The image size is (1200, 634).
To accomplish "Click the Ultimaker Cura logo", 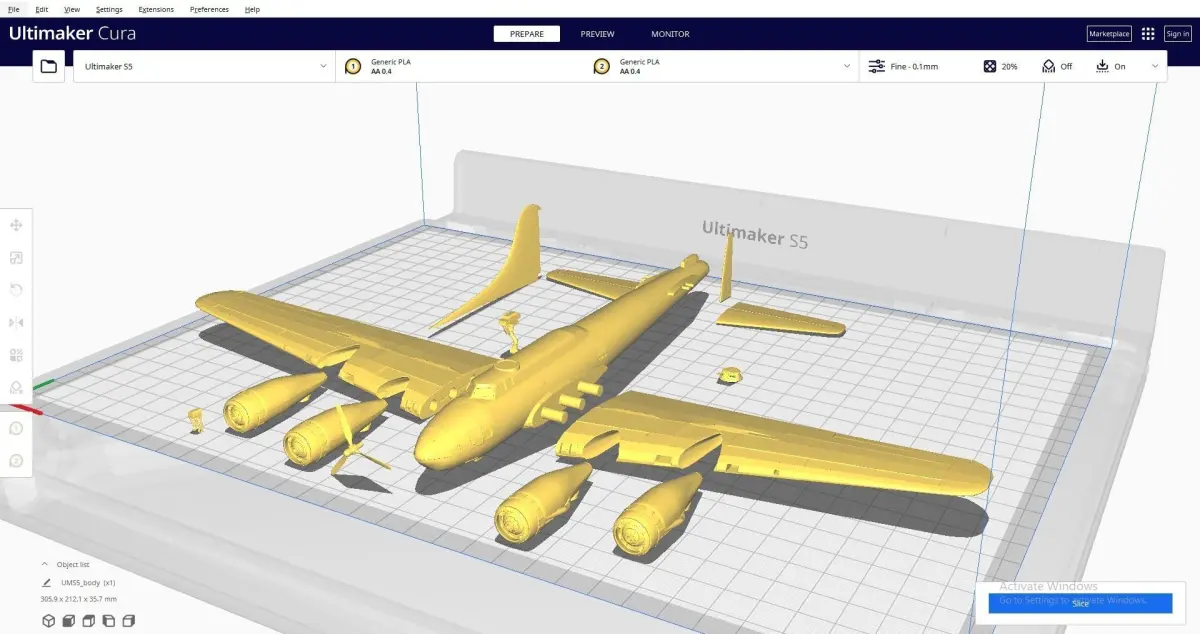I will tap(73, 33).
